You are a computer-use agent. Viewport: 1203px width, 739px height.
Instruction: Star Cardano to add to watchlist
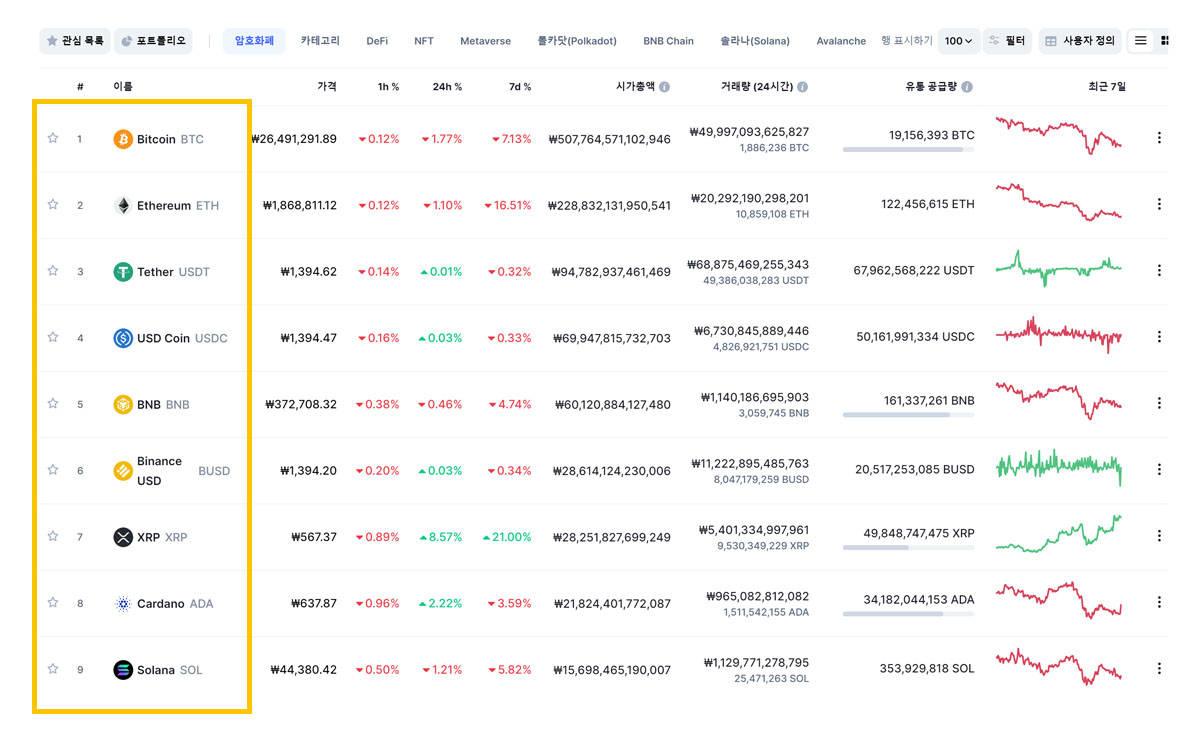(x=53, y=602)
